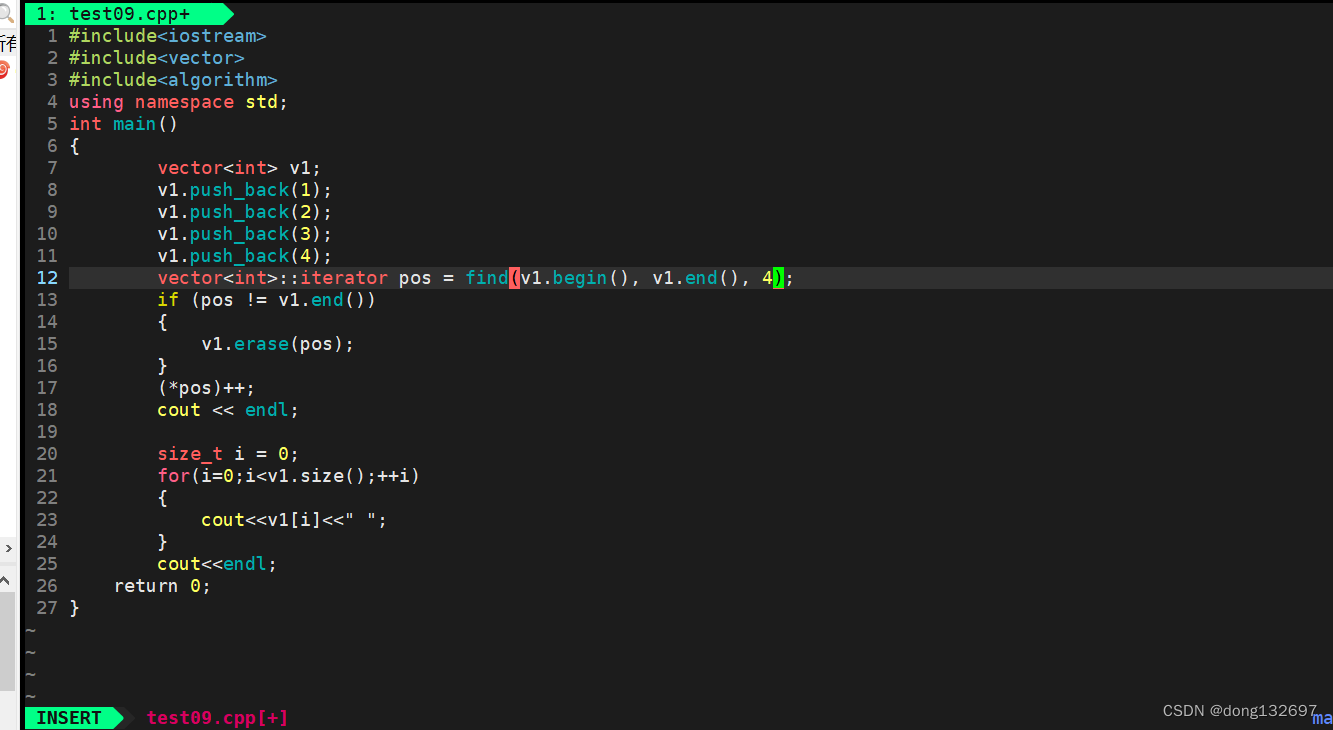
Task: Click the opening brace on line 14
Action: [162, 322]
